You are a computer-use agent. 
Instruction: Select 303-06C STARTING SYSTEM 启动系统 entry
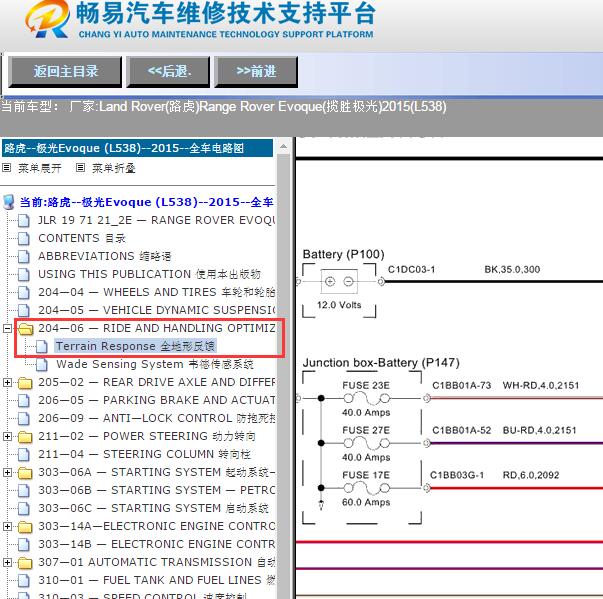point(153,508)
